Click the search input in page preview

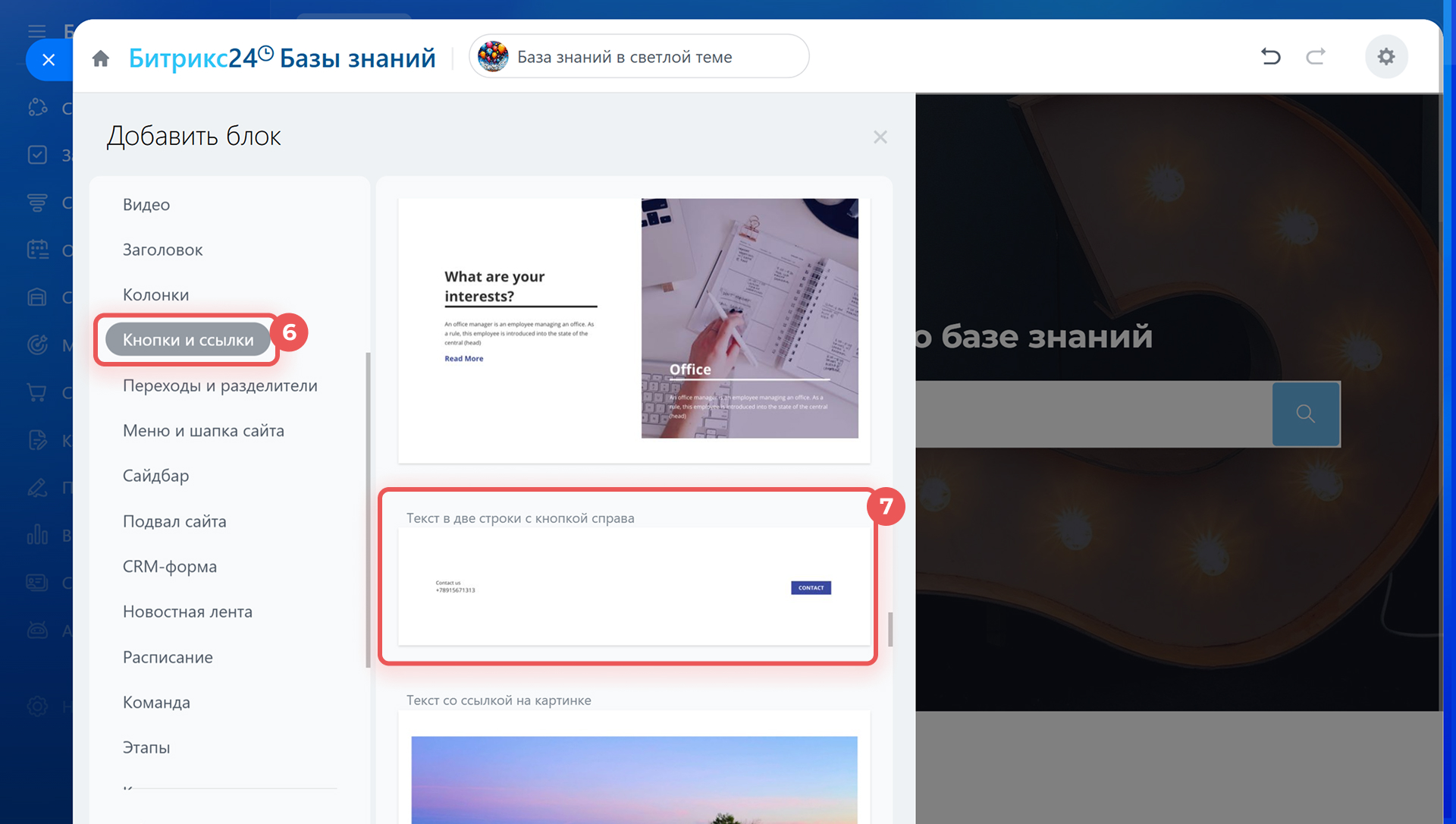pos(1094,414)
